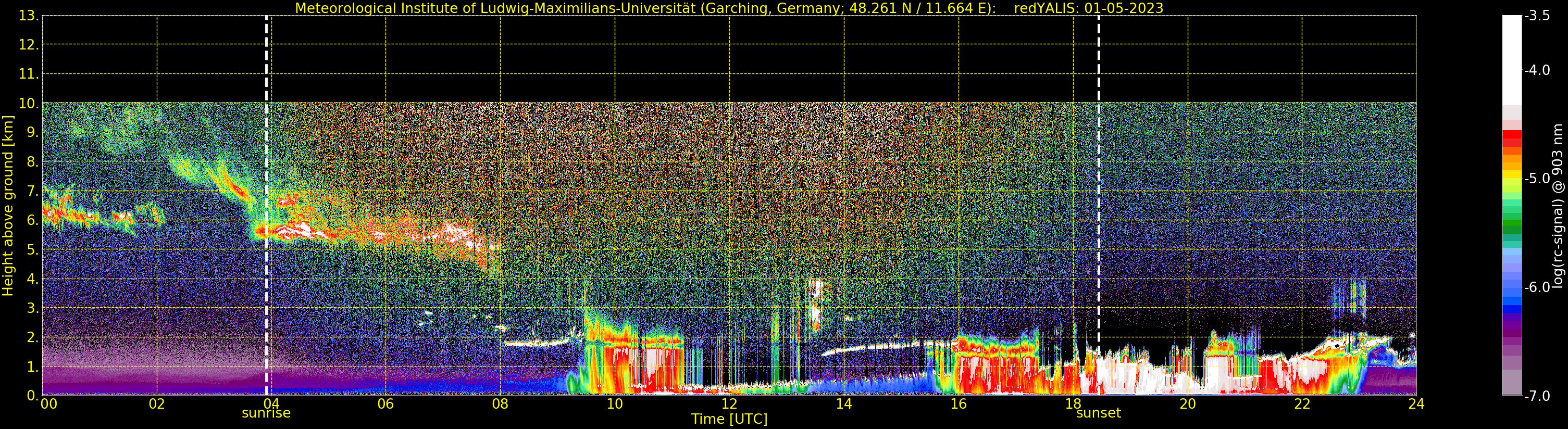Click the height tick label '4.'
This screenshot has width=1568, height=429.
coord(33,279)
